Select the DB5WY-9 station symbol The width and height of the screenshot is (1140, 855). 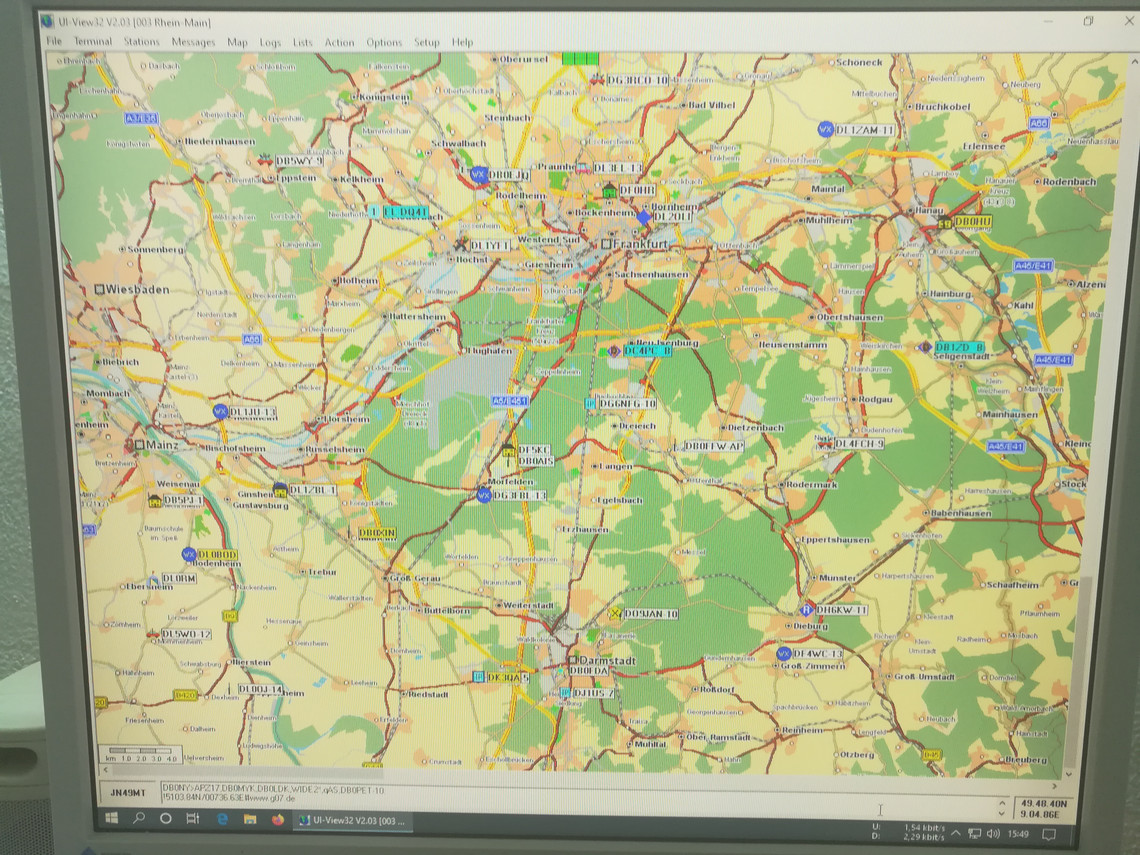pos(265,160)
